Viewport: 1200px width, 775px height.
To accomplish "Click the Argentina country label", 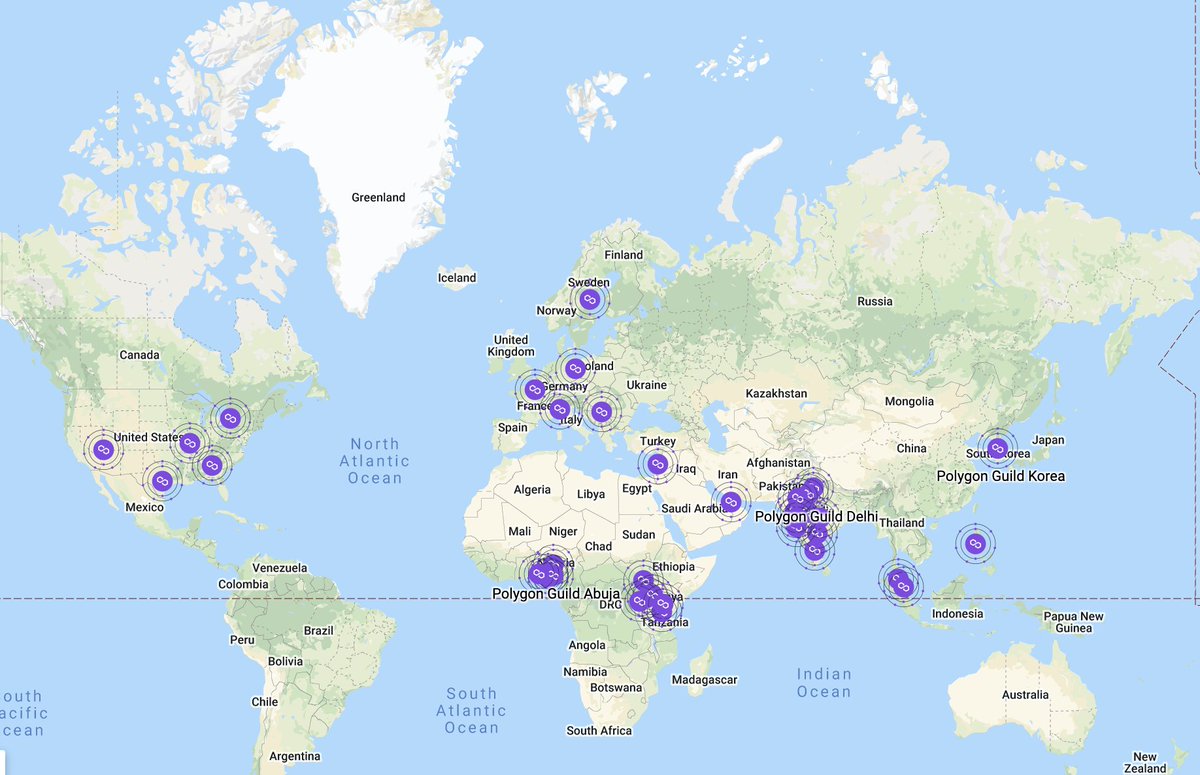I will [x=295, y=756].
